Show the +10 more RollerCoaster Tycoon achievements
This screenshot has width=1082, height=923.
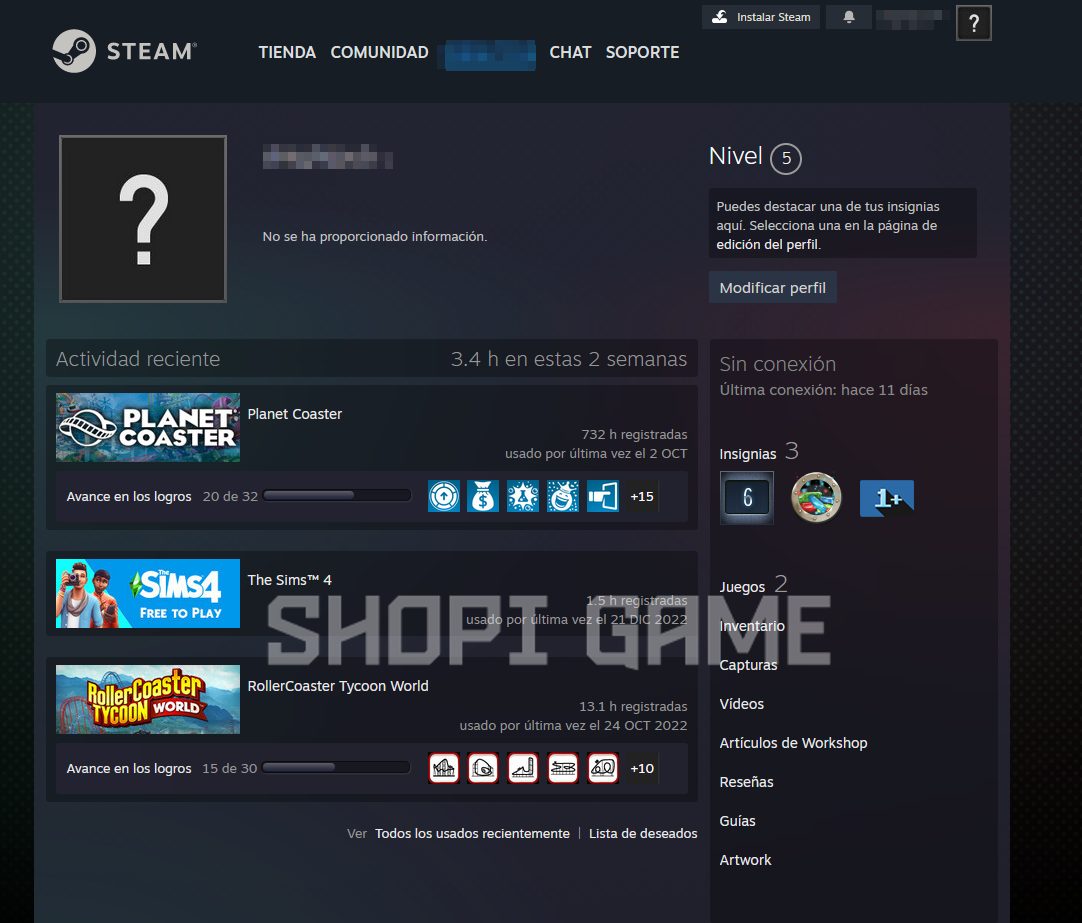642,768
